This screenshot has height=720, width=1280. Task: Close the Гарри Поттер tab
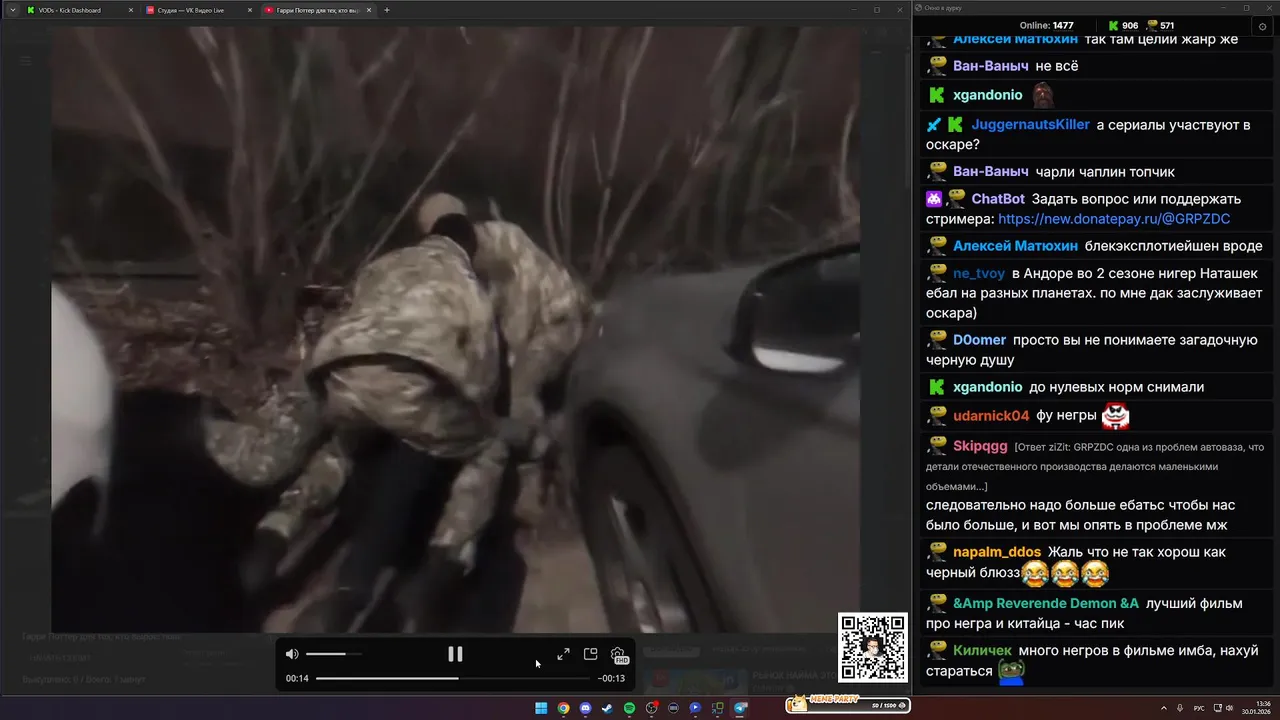click(368, 10)
